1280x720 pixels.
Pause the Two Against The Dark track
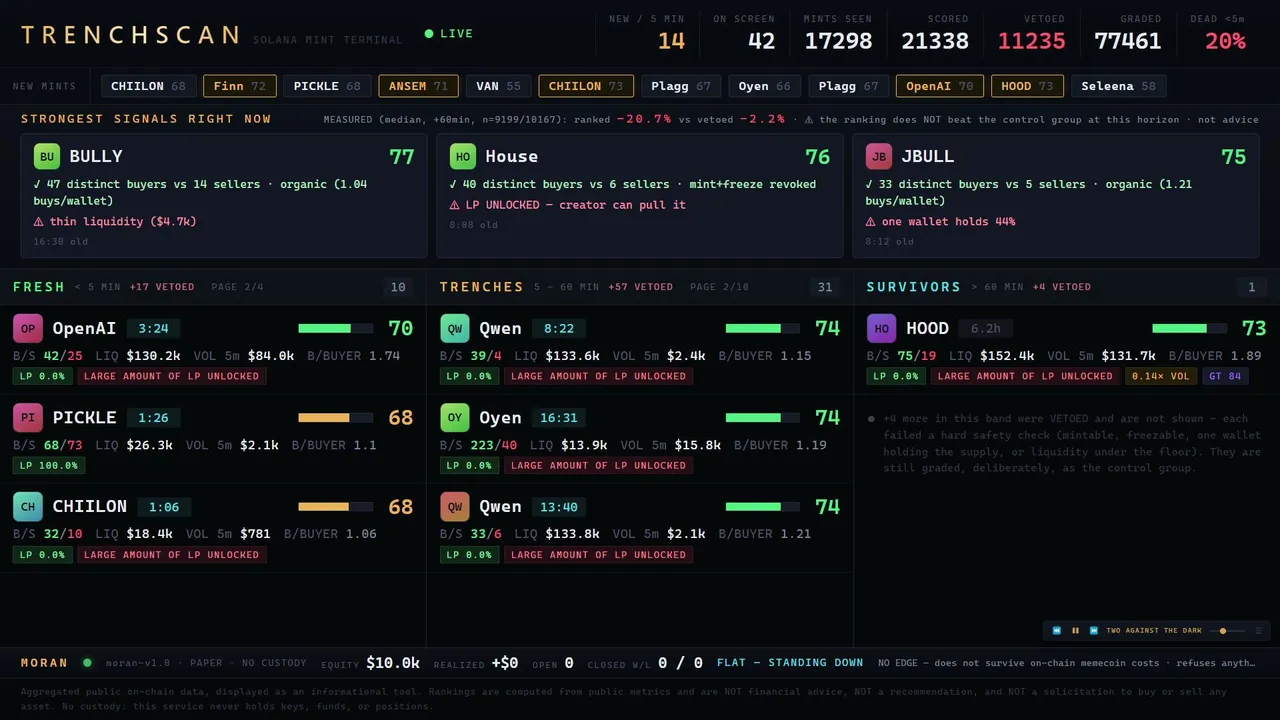[x=1076, y=631]
